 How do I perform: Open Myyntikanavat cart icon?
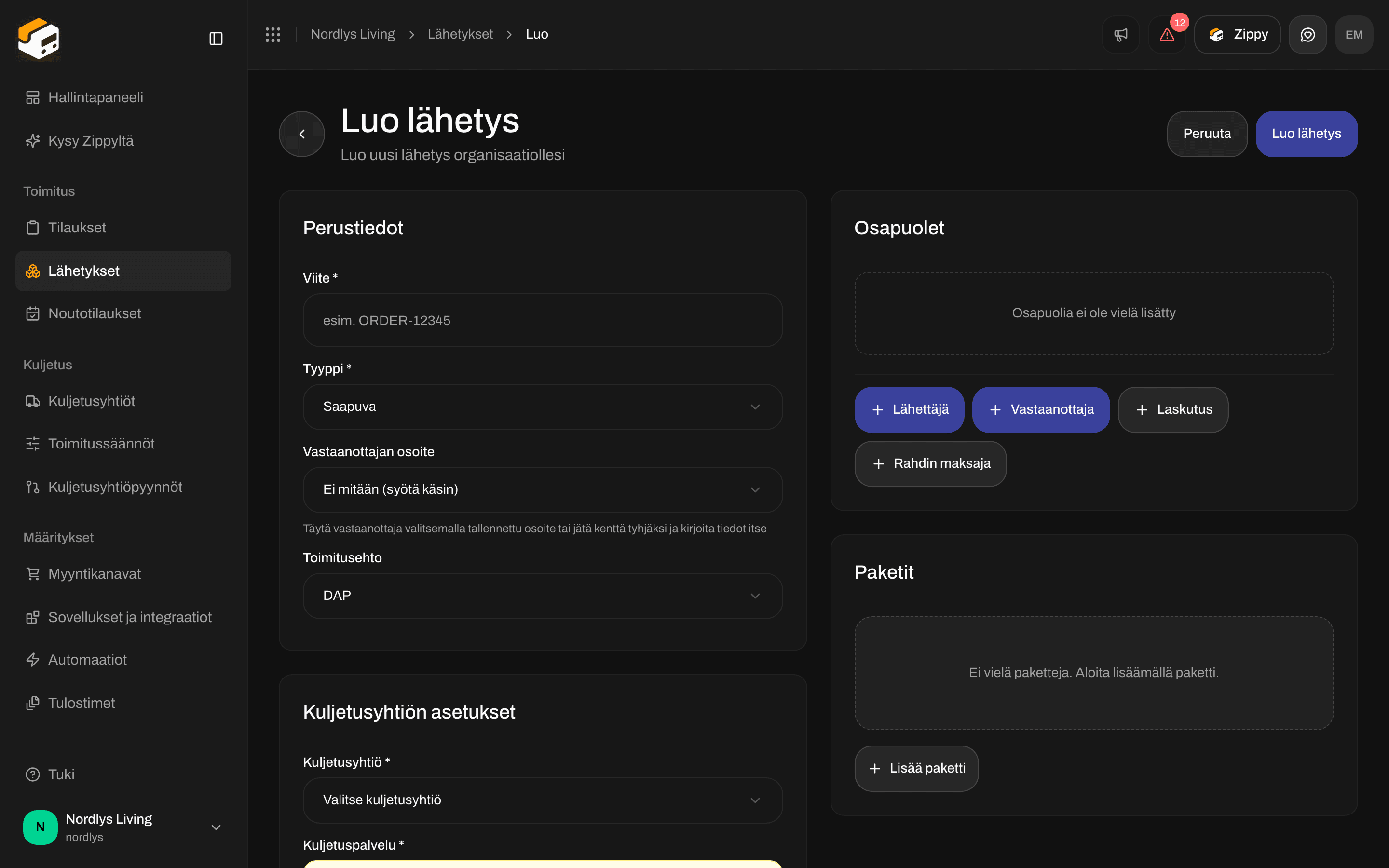[33, 573]
